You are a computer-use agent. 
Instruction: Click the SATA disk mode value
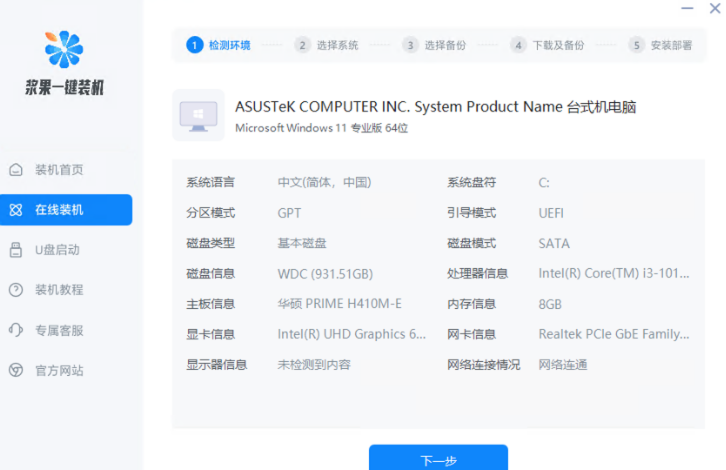[x=554, y=243]
